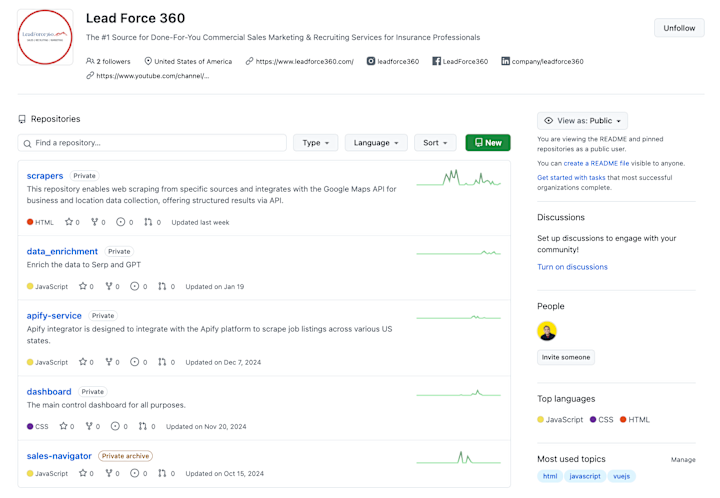The width and height of the screenshot is (720, 498).
Task: Click the member avatar under People
Action: point(547,331)
